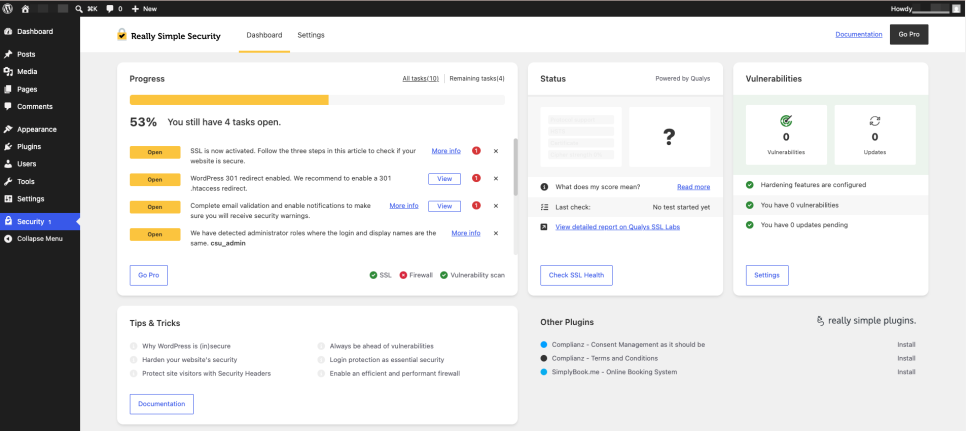Open Users menu item
The image size is (966, 431).
point(26,164)
